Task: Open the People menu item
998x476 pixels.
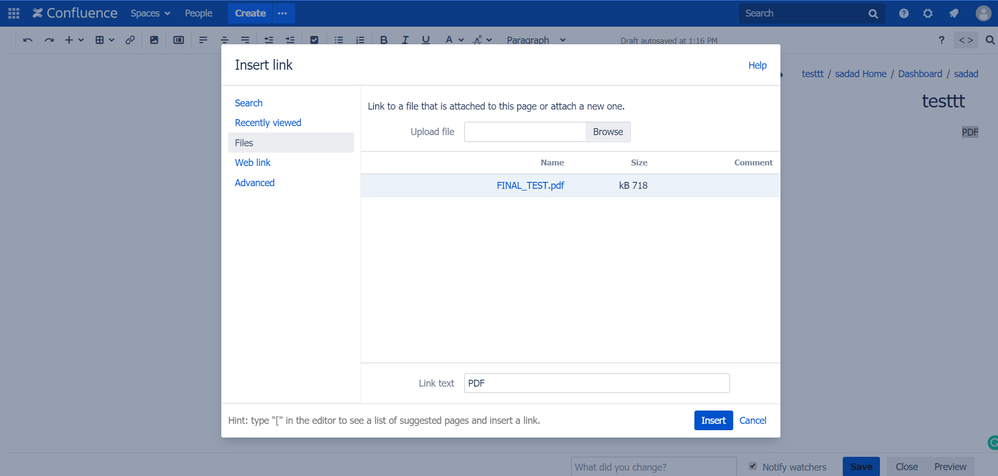Action: click(x=199, y=13)
